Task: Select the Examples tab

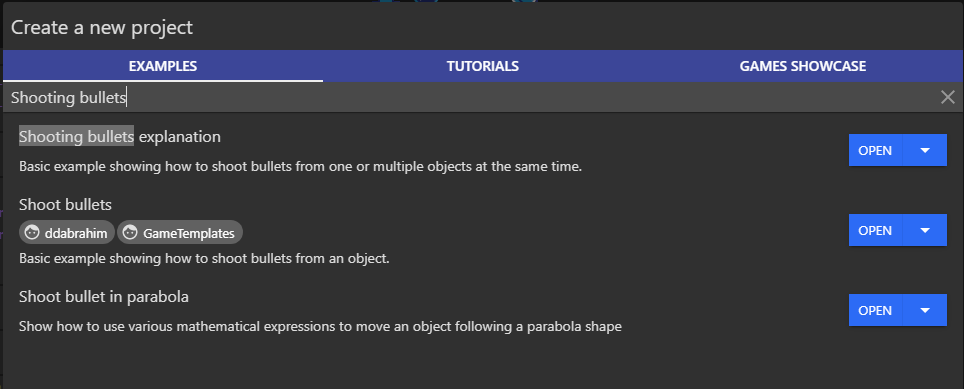Action: (x=163, y=66)
